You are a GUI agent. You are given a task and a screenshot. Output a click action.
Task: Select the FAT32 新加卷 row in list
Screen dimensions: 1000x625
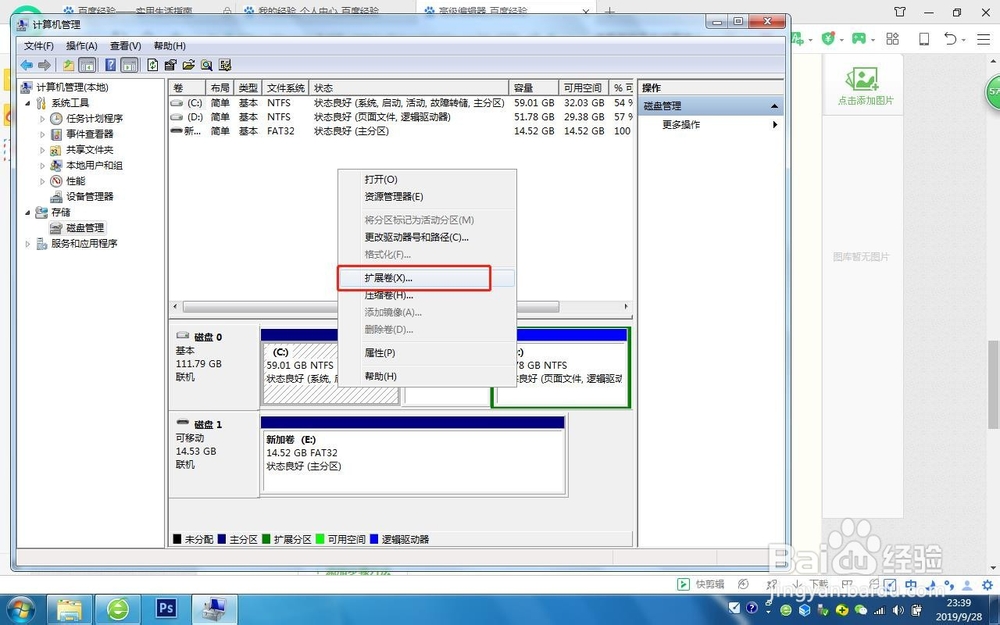click(401, 131)
